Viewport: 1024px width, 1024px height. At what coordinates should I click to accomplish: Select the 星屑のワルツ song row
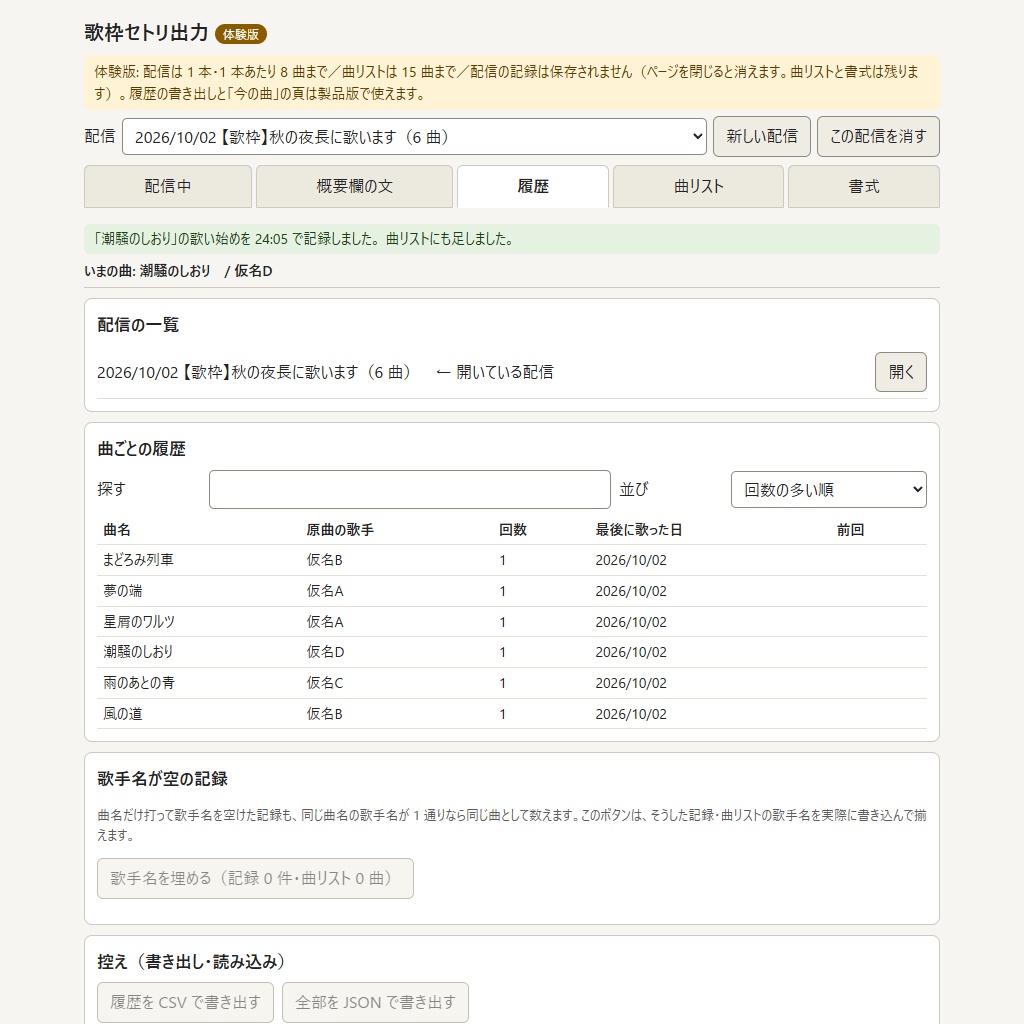coord(512,622)
